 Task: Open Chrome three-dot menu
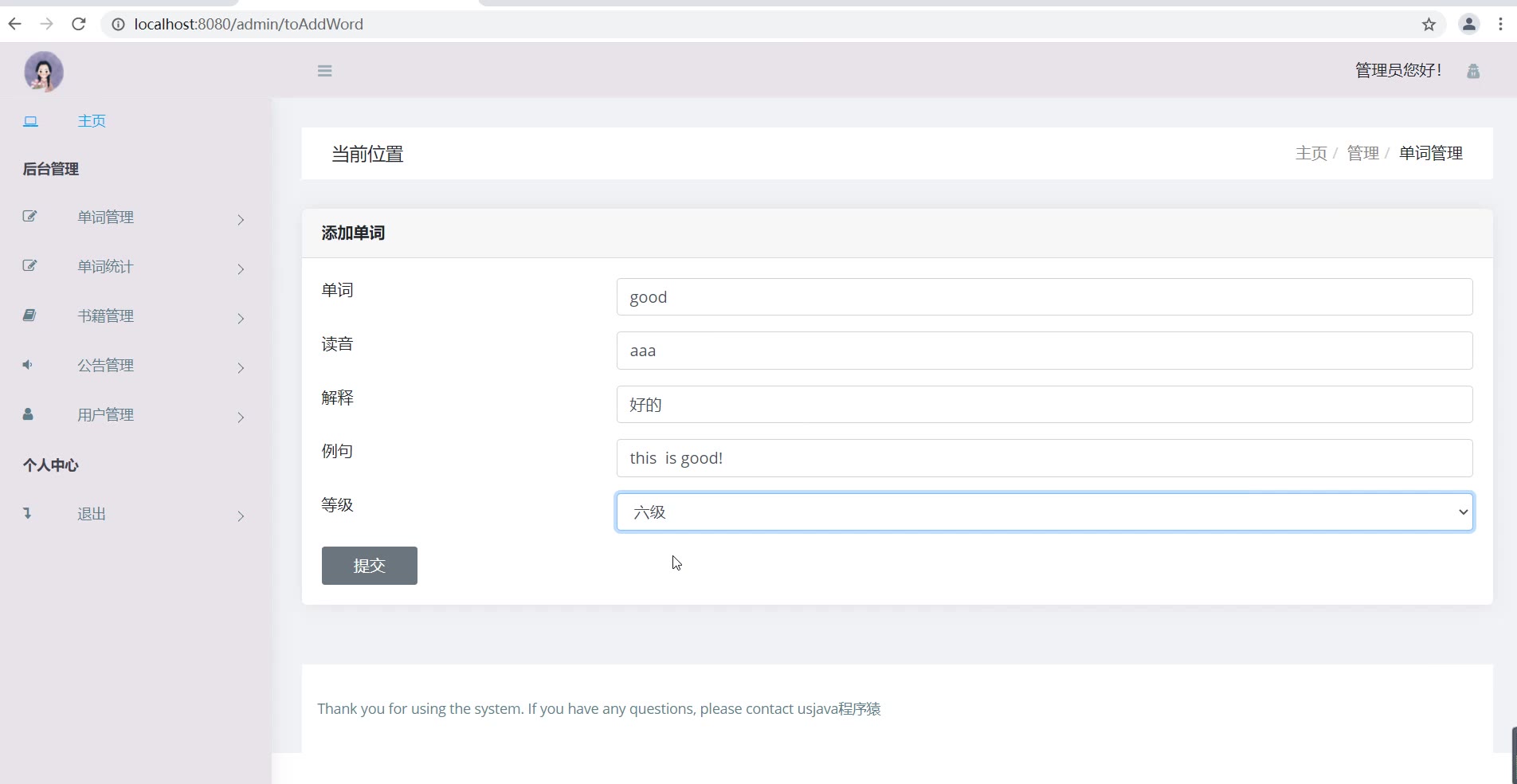pos(1500,25)
